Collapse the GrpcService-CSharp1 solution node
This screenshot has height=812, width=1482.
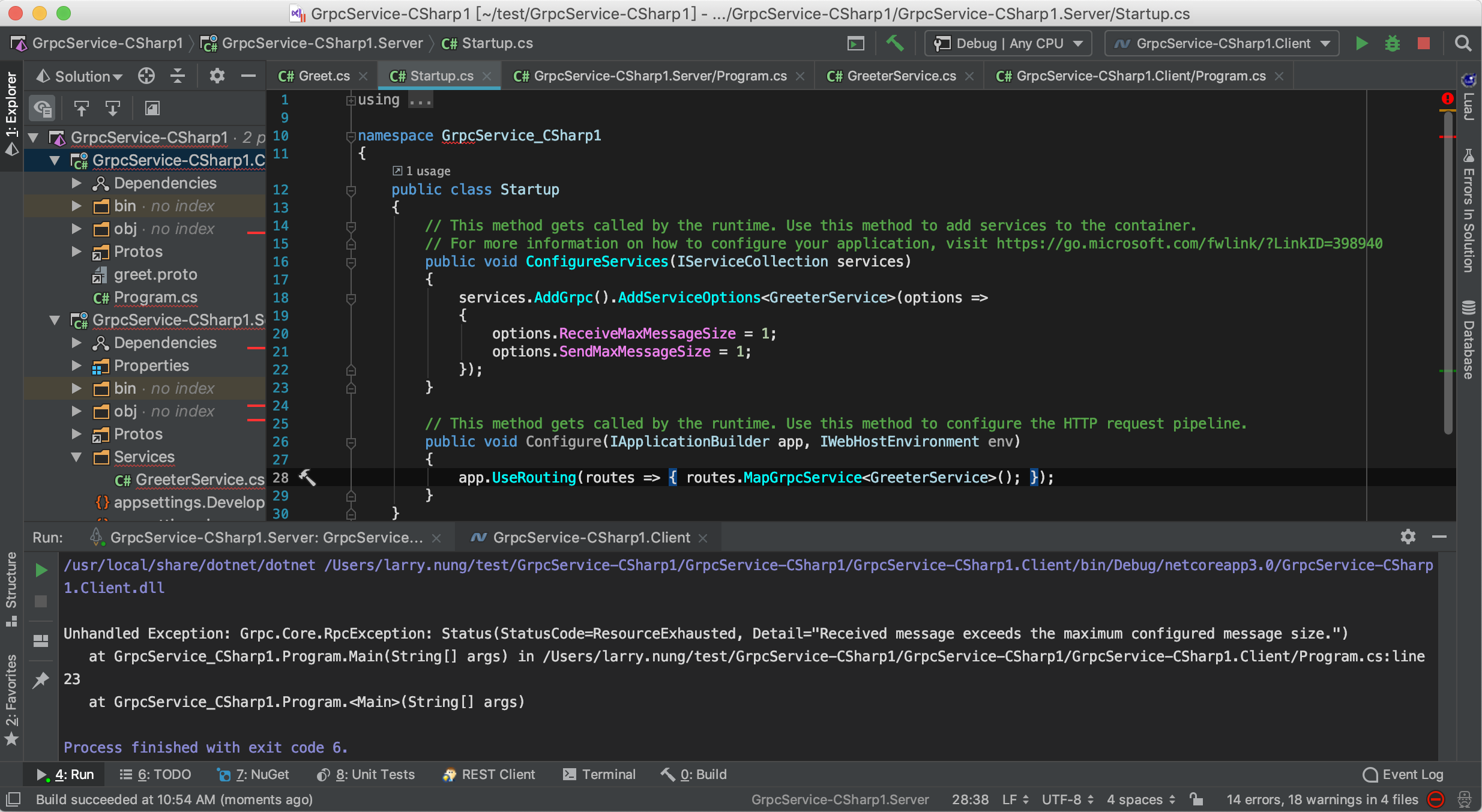point(34,138)
